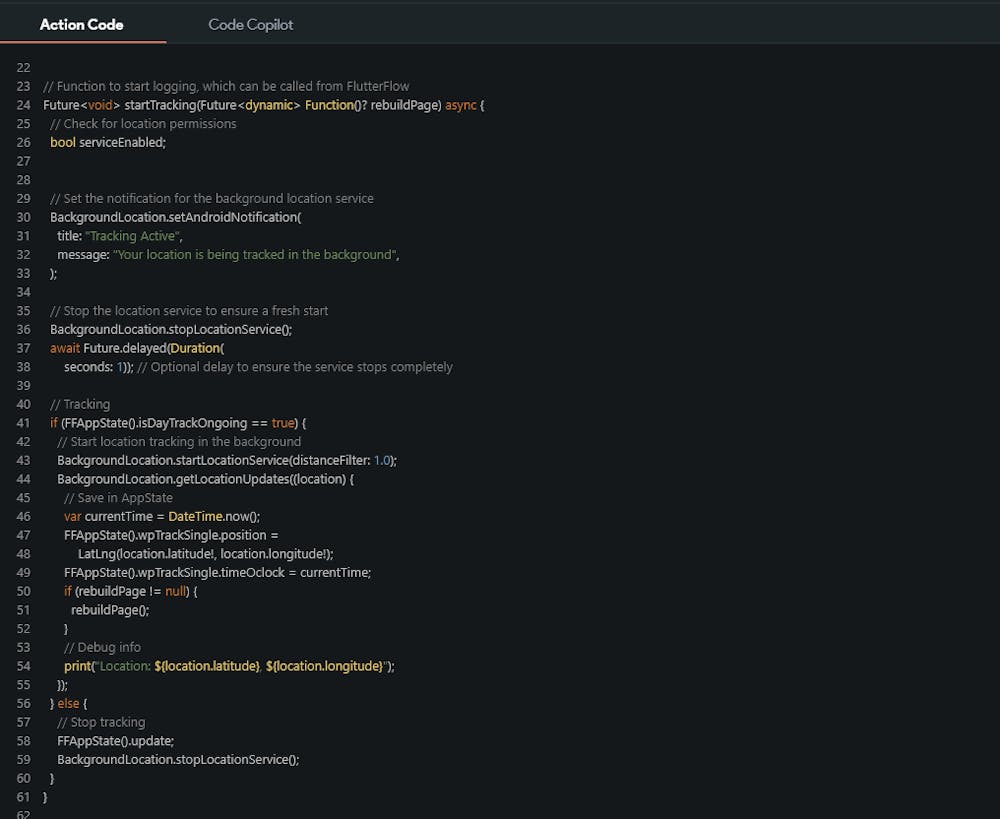The width and height of the screenshot is (1000, 819).
Task: Select the Action Code tab
Action: (82, 24)
